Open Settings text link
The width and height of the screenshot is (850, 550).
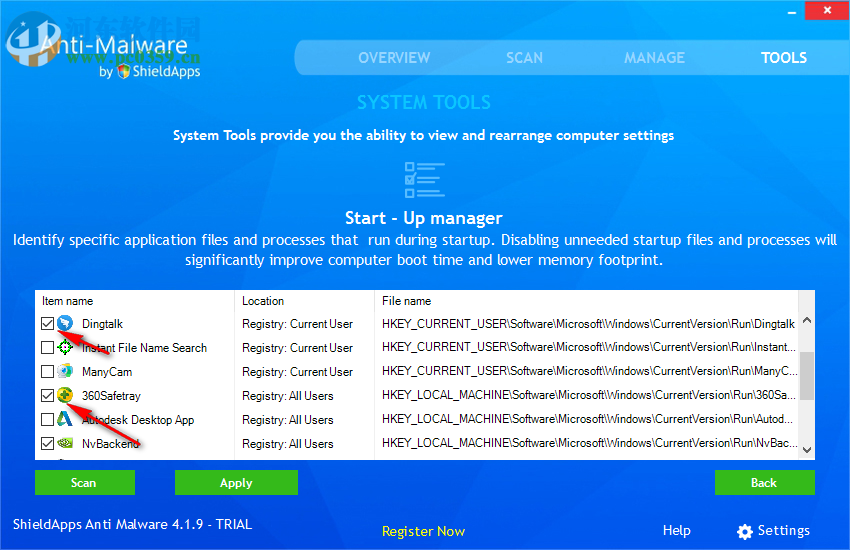[783, 530]
